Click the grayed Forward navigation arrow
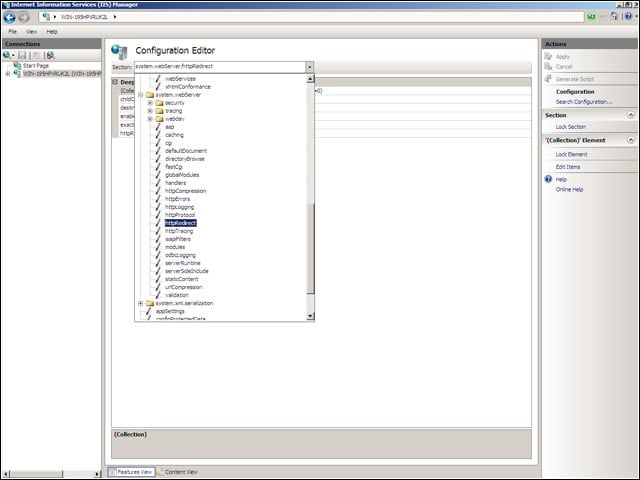640x480 pixels. coord(24,17)
